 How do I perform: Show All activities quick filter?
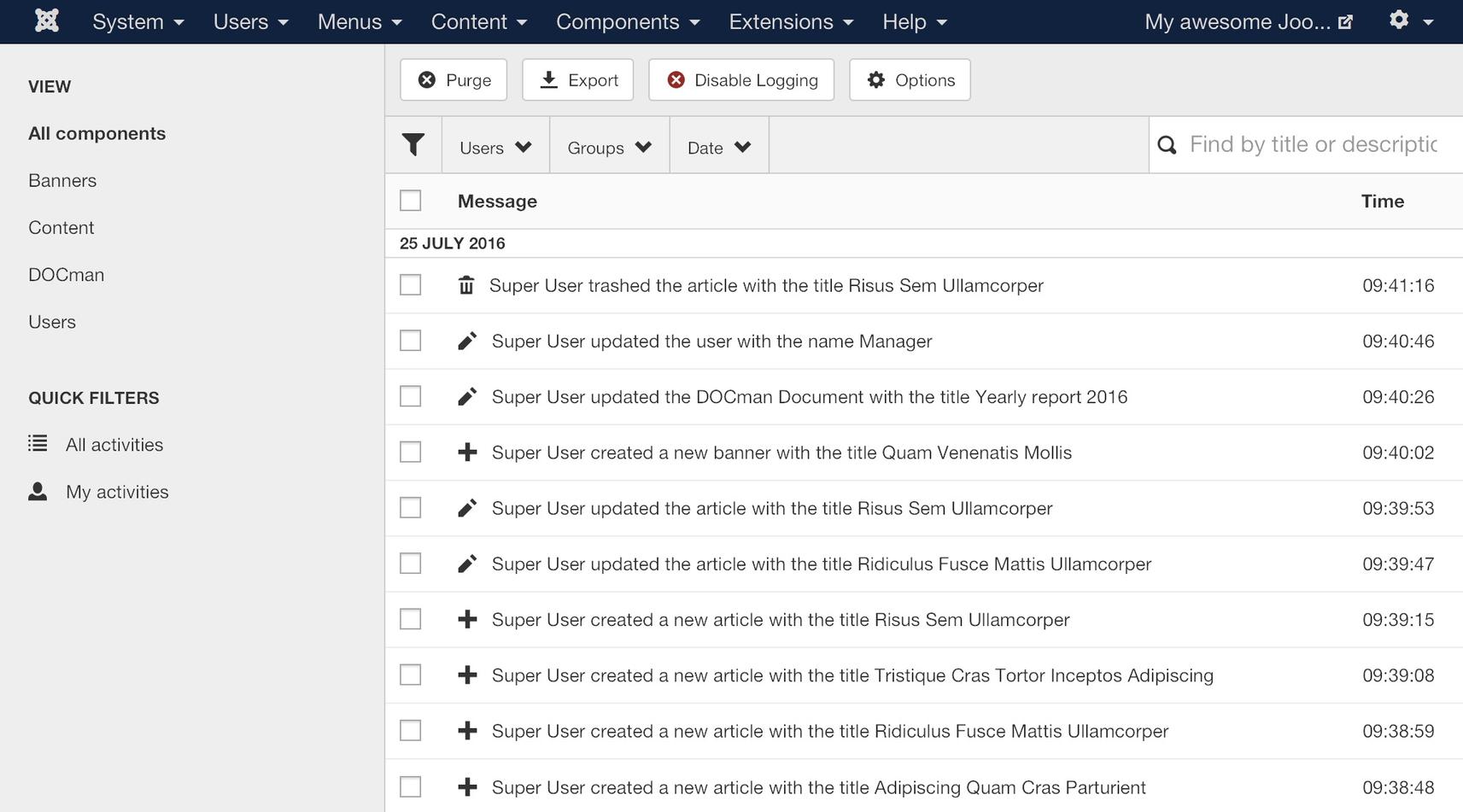point(114,444)
